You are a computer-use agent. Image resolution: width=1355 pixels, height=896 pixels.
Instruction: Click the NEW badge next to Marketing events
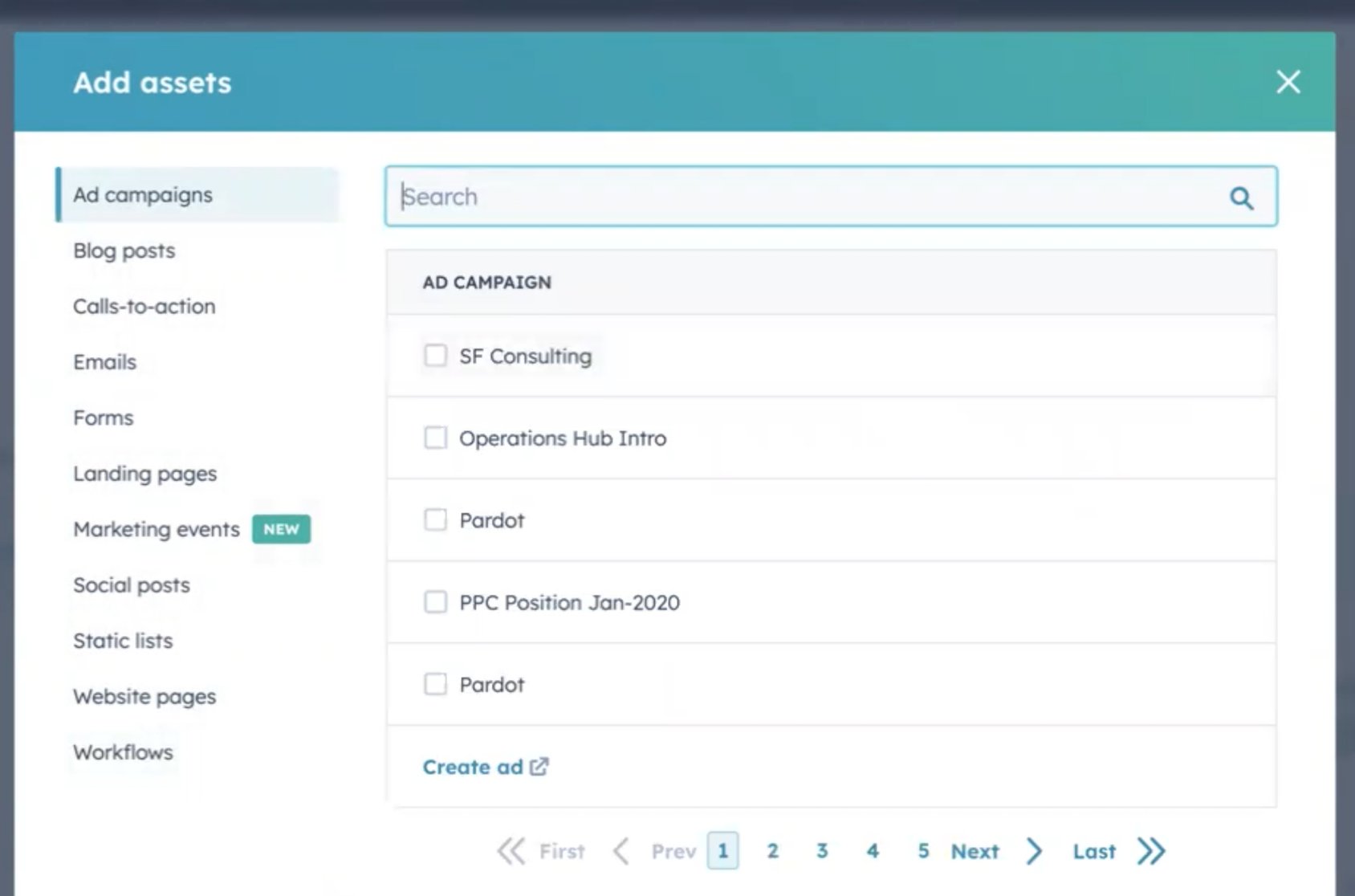coord(281,529)
